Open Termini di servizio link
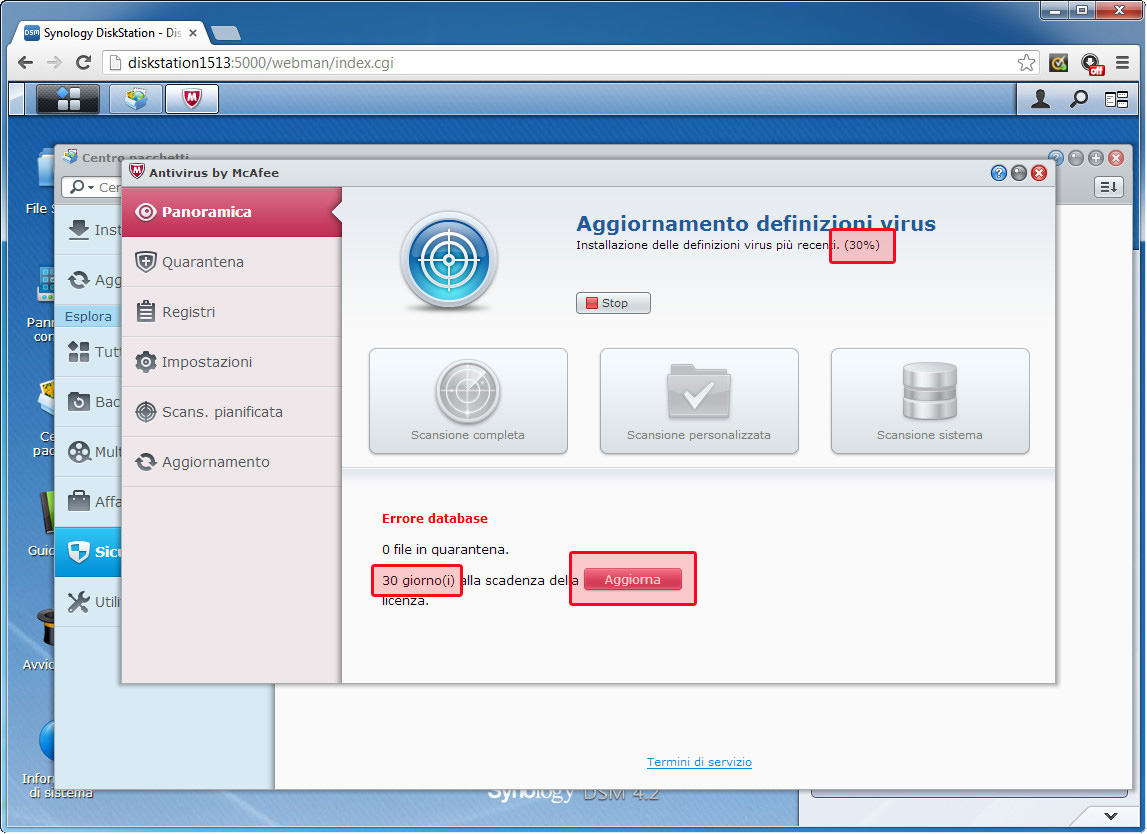This screenshot has width=1147, height=834. (x=699, y=762)
